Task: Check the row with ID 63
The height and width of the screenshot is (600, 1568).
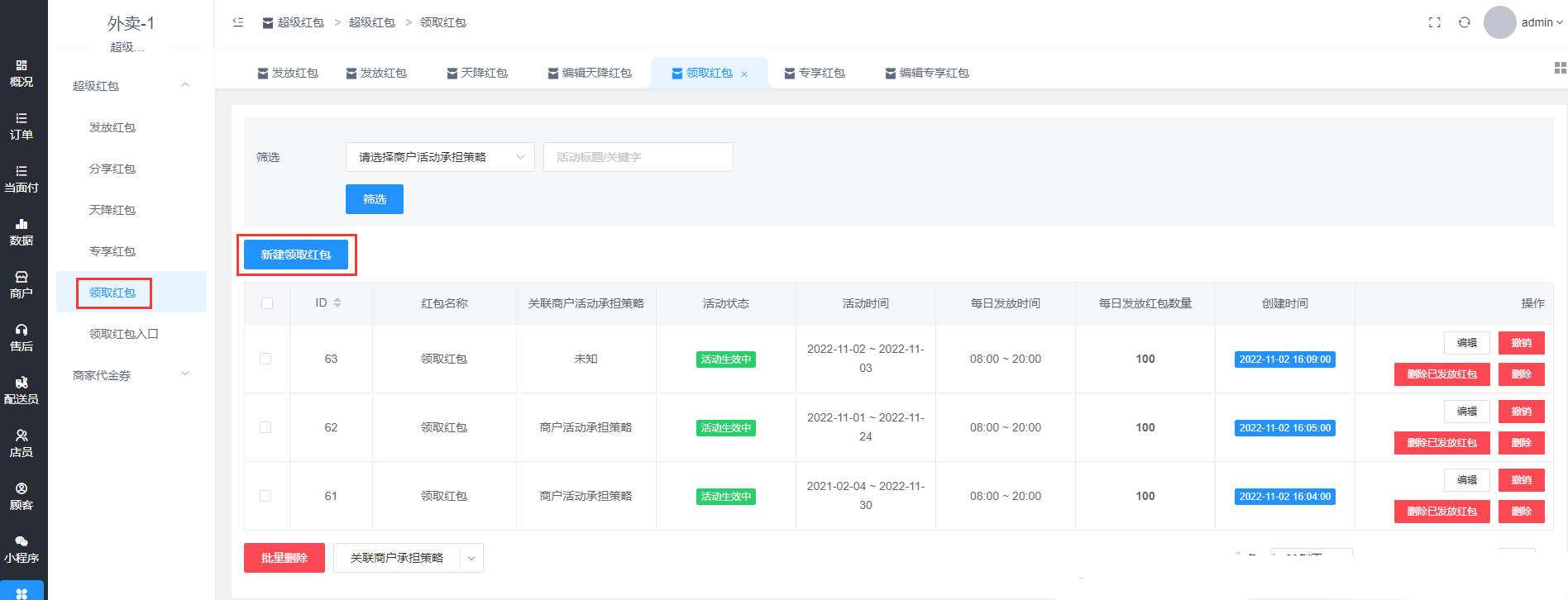Action: click(x=265, y=359)
